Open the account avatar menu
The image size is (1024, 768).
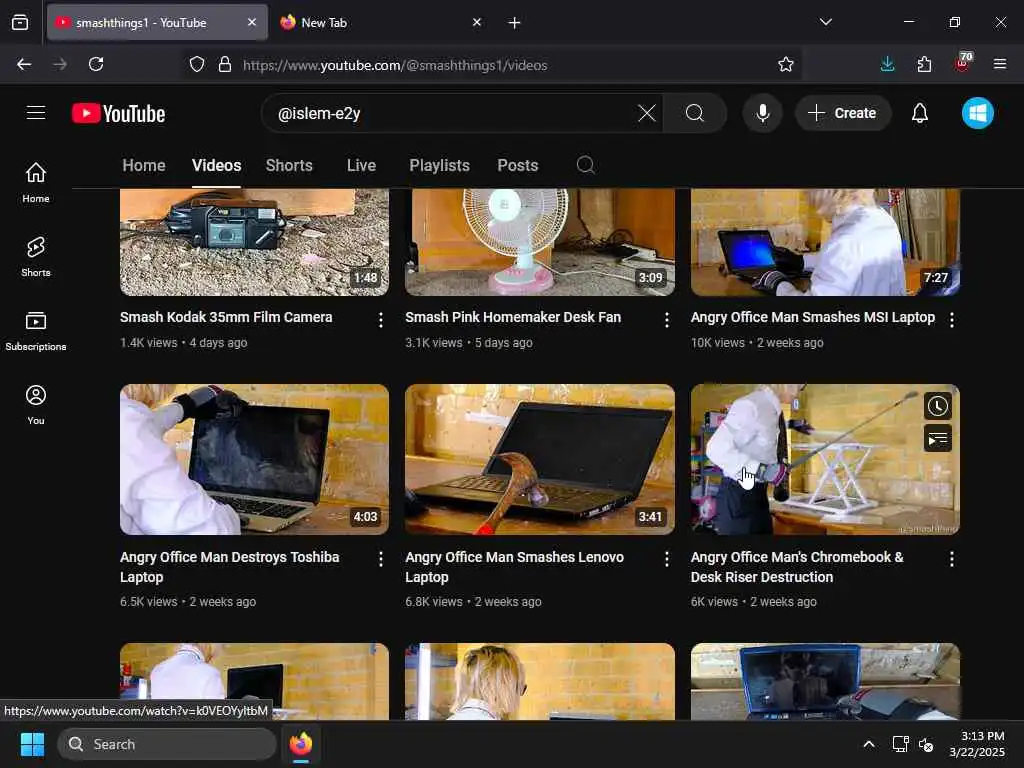(x=978, y=113)
